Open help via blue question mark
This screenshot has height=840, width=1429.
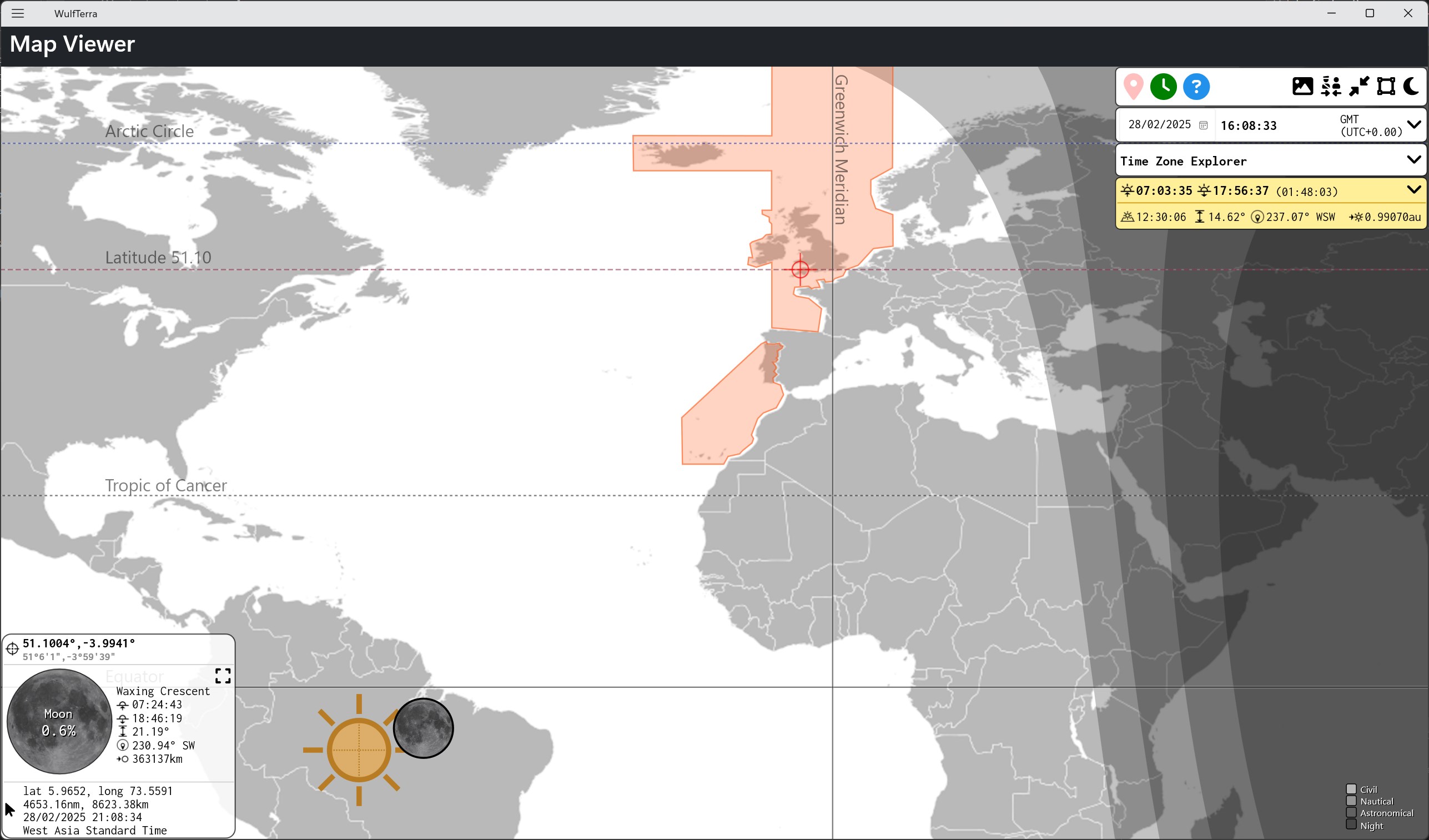click(1196, 87)
